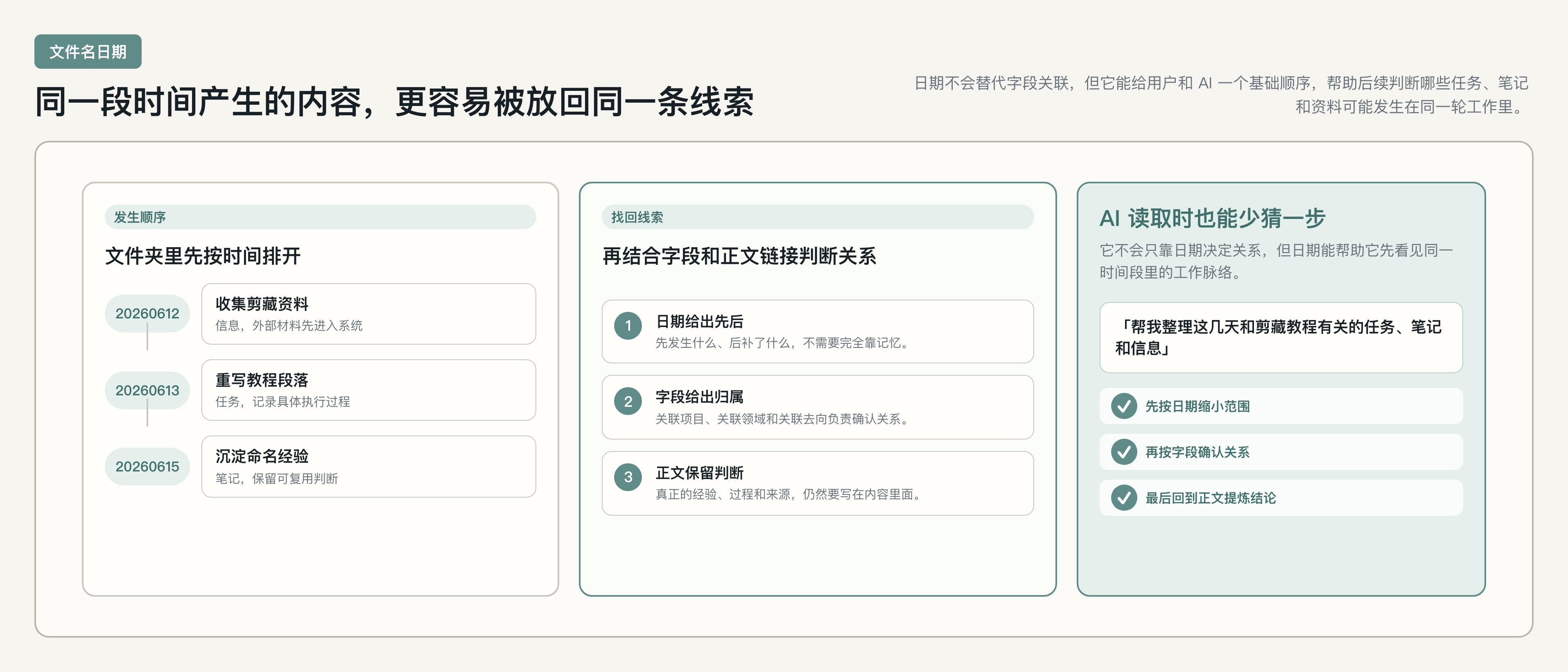Click 再结合字段和正文链接判断关系 heading

[x=739, y=256]
